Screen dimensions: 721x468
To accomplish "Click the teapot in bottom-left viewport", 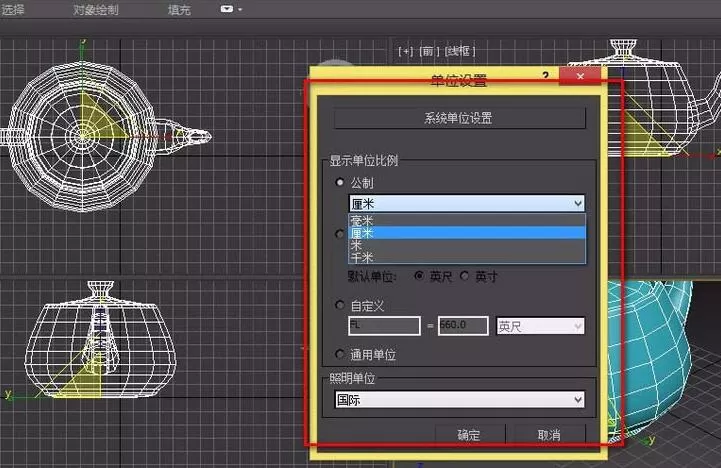I will (100, 340).
